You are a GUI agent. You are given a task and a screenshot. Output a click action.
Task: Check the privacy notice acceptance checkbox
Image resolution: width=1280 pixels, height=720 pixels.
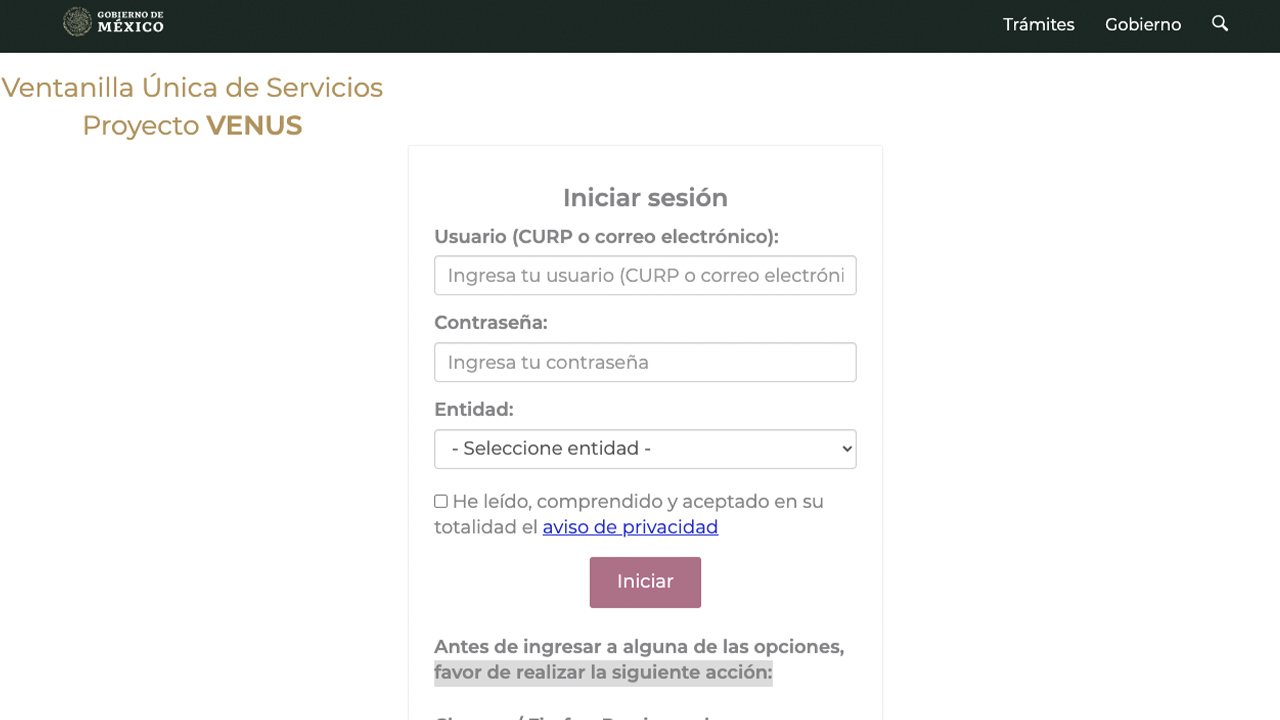point(441,501)
